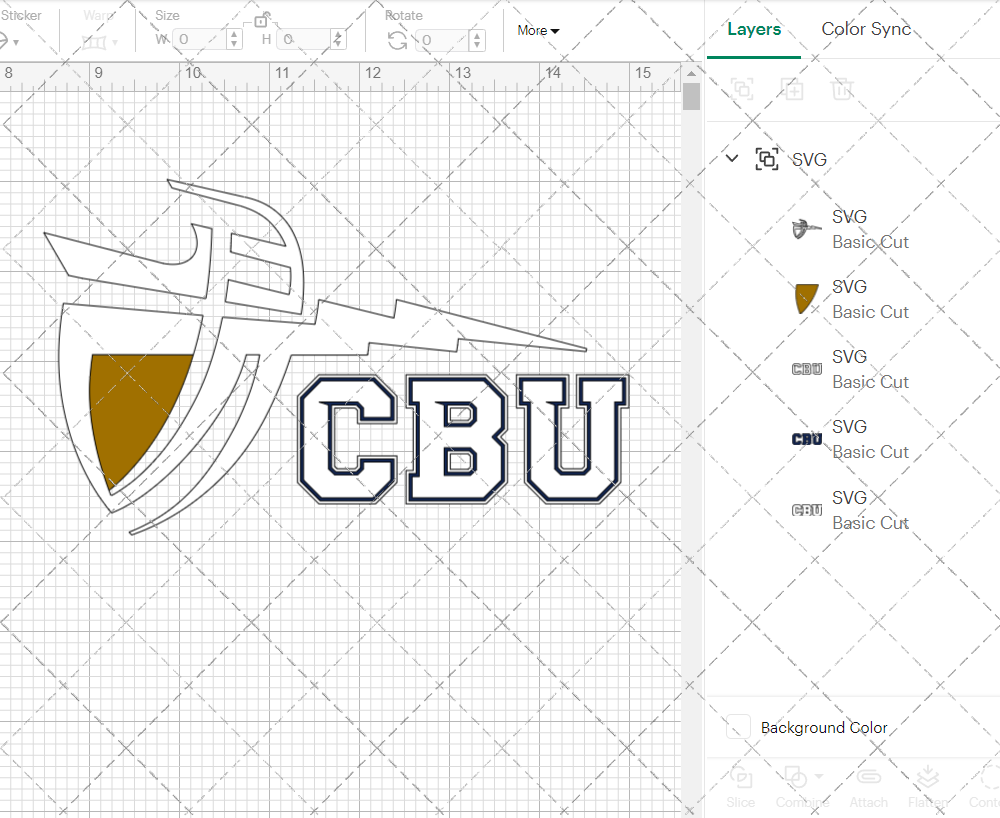Screen dimensions: 1000x818
Task: Click the Group layers icon
Action: 742,89
